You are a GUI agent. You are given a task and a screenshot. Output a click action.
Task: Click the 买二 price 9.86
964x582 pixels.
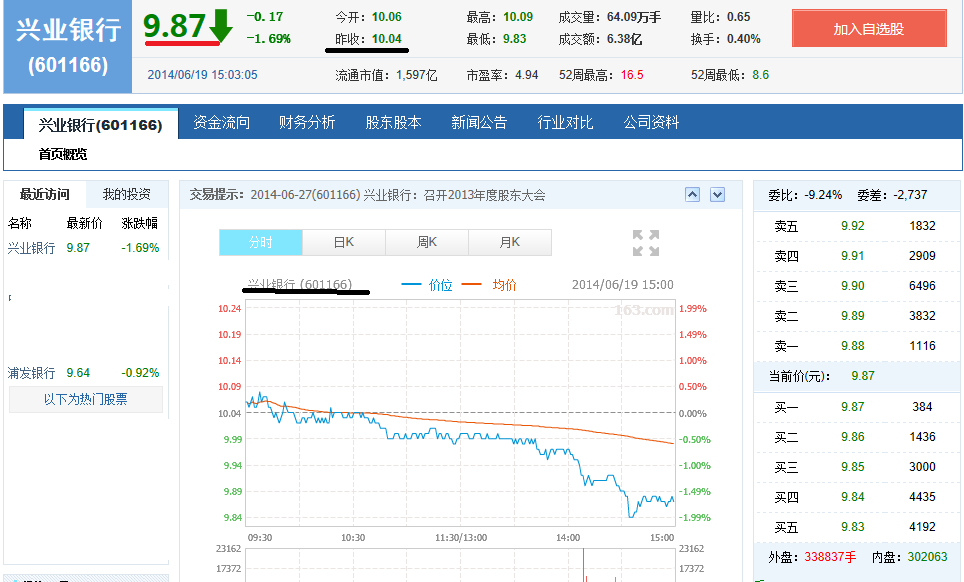click(853, 437)
